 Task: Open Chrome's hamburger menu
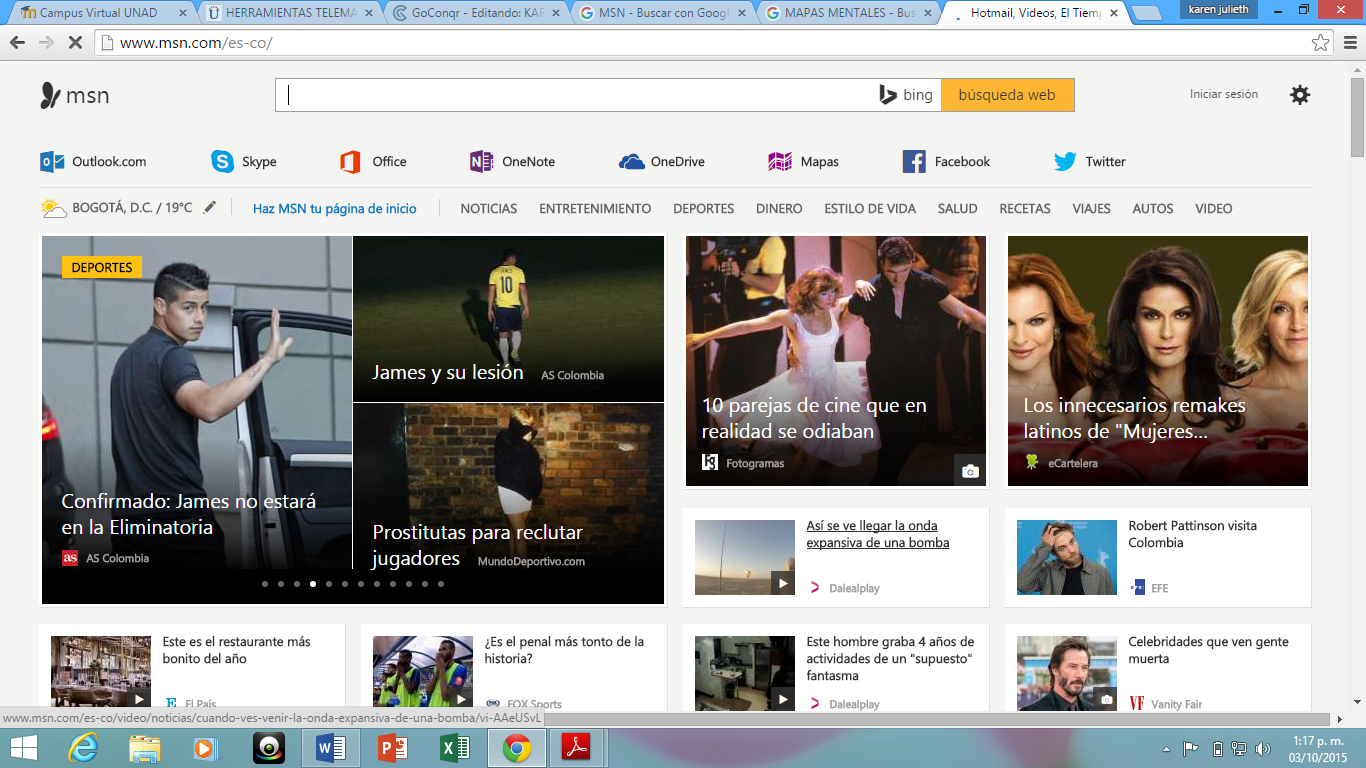point(1349,43)
